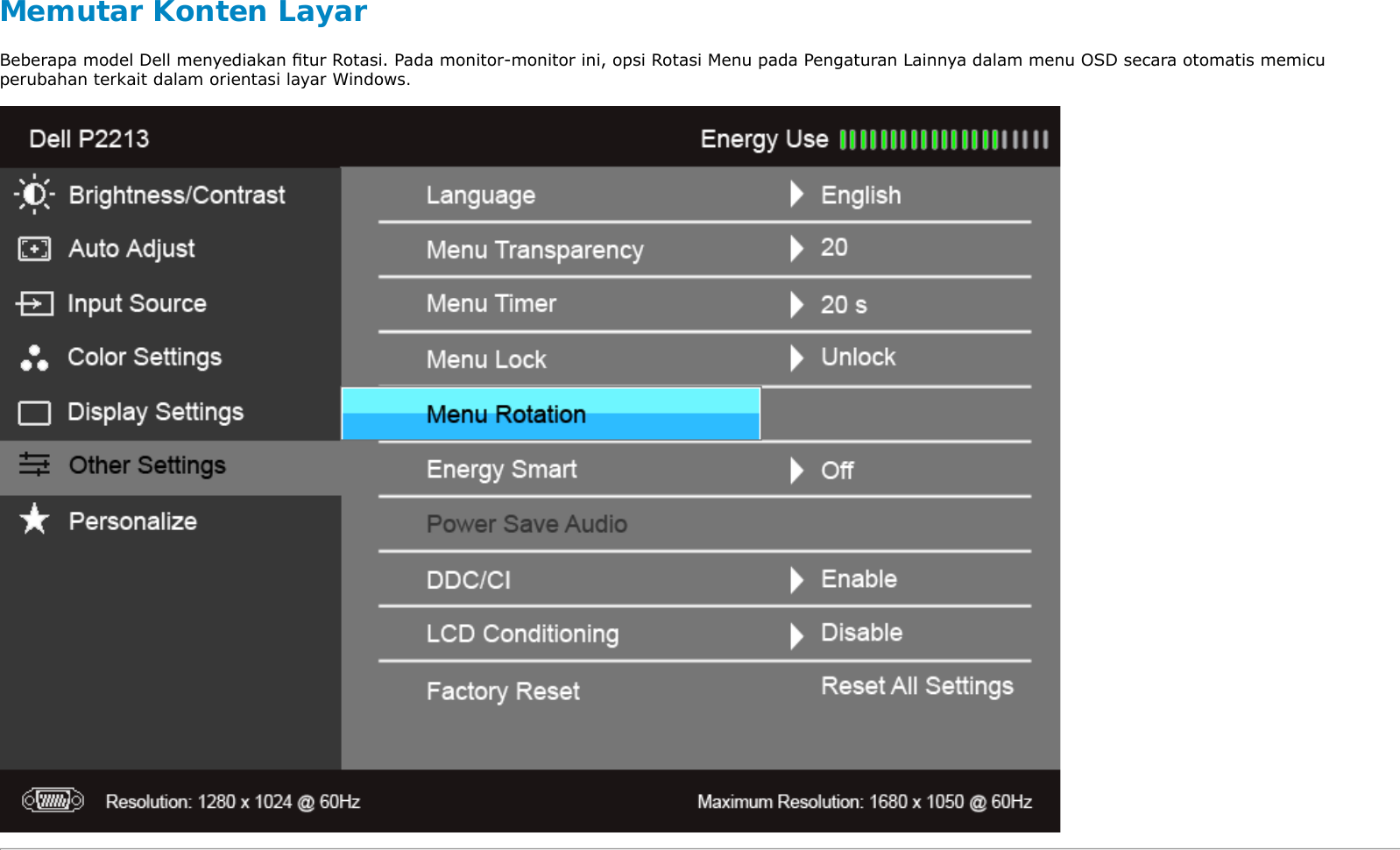Expand arrow next to DDC/CI

point(796,579)
